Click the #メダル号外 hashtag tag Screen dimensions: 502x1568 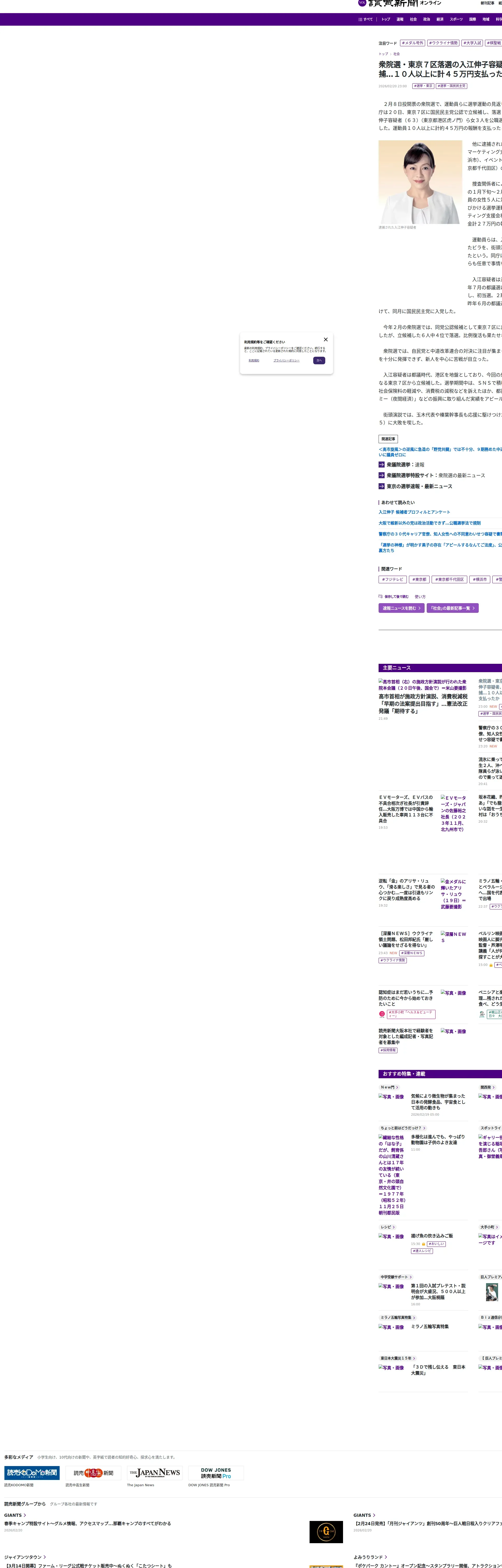point(412,43)
